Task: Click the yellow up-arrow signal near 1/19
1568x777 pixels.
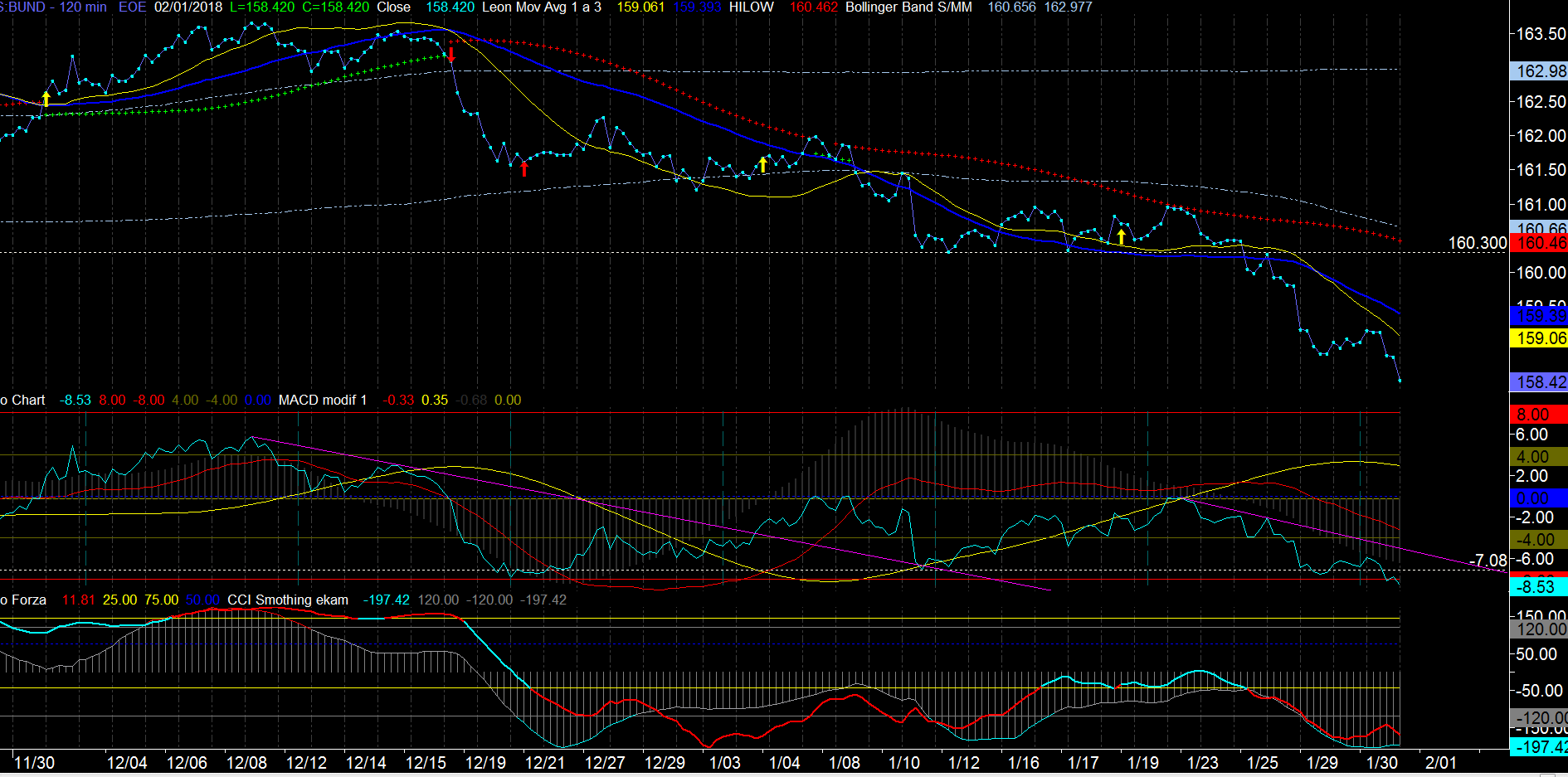Action: click(x=1122, y=237)
